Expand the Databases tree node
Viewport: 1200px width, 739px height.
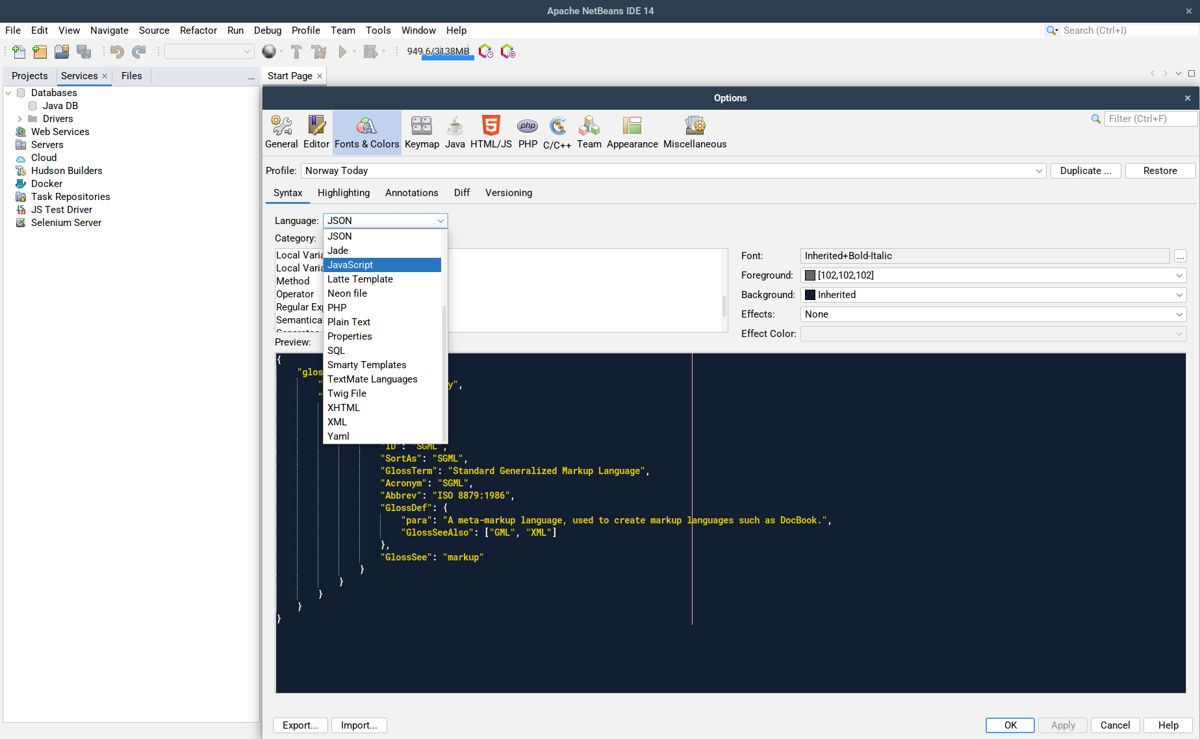pyautogui.click(x=9, y=92)
